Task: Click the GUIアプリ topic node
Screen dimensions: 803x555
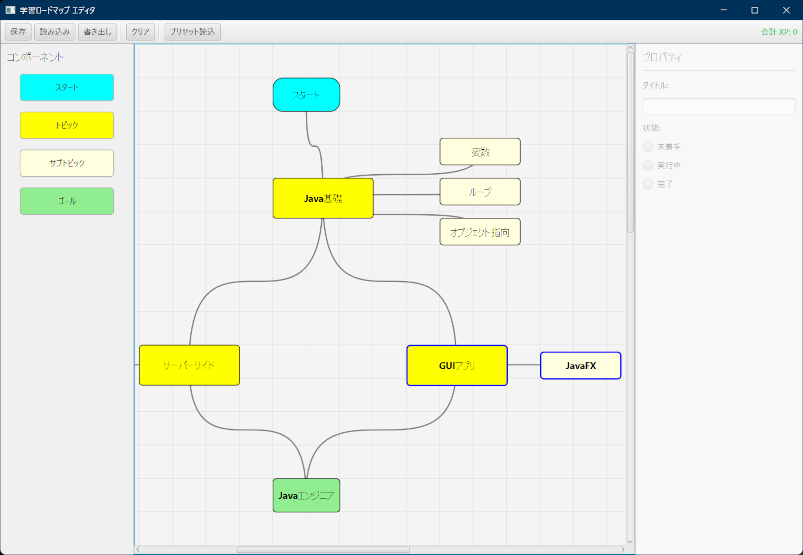Action: pyautogui.click(x=456, y=365)
